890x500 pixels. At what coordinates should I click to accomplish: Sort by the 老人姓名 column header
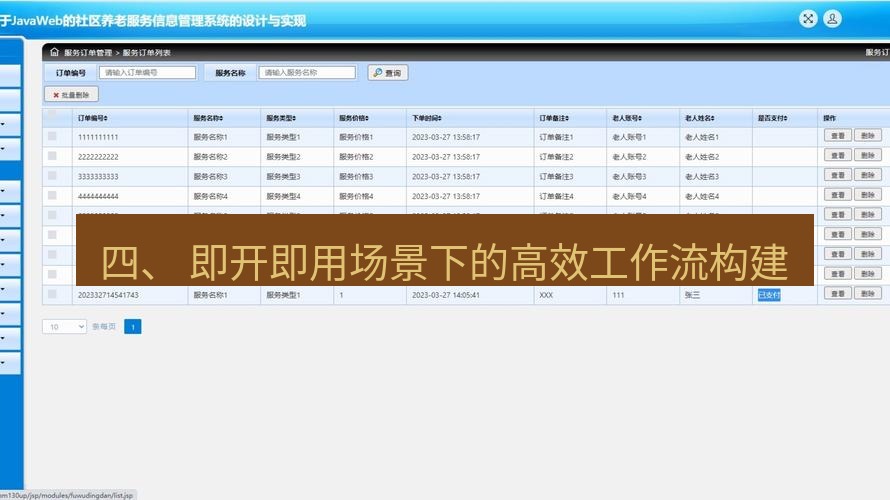pyautogui.click(x=699, y=118)
